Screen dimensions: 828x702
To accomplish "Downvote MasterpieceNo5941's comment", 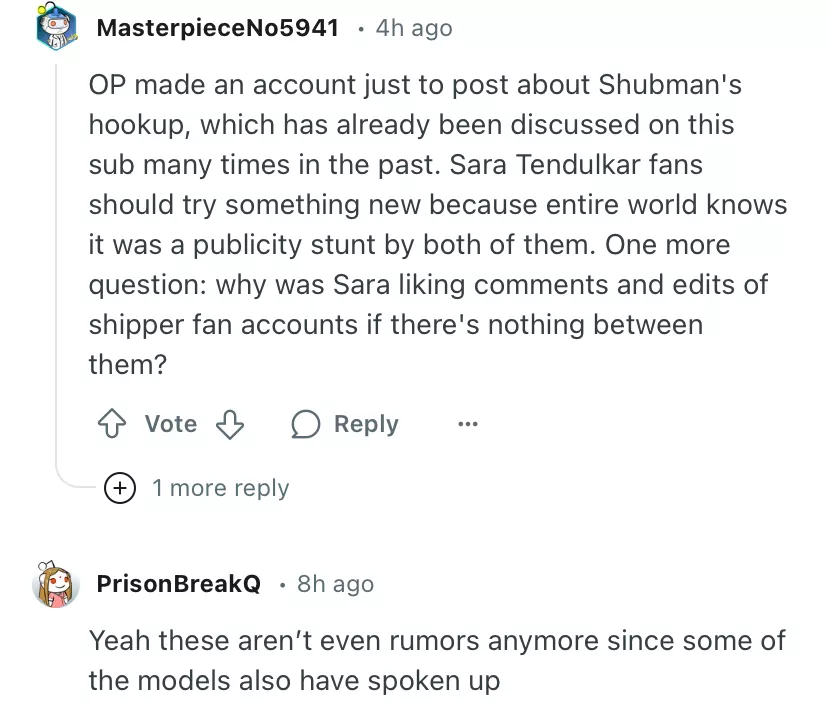I will pos(231,424).
